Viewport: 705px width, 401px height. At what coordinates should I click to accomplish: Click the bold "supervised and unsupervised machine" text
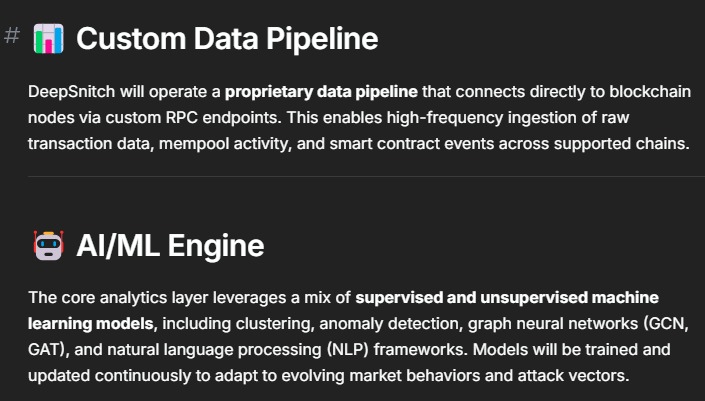pos(507,298)
